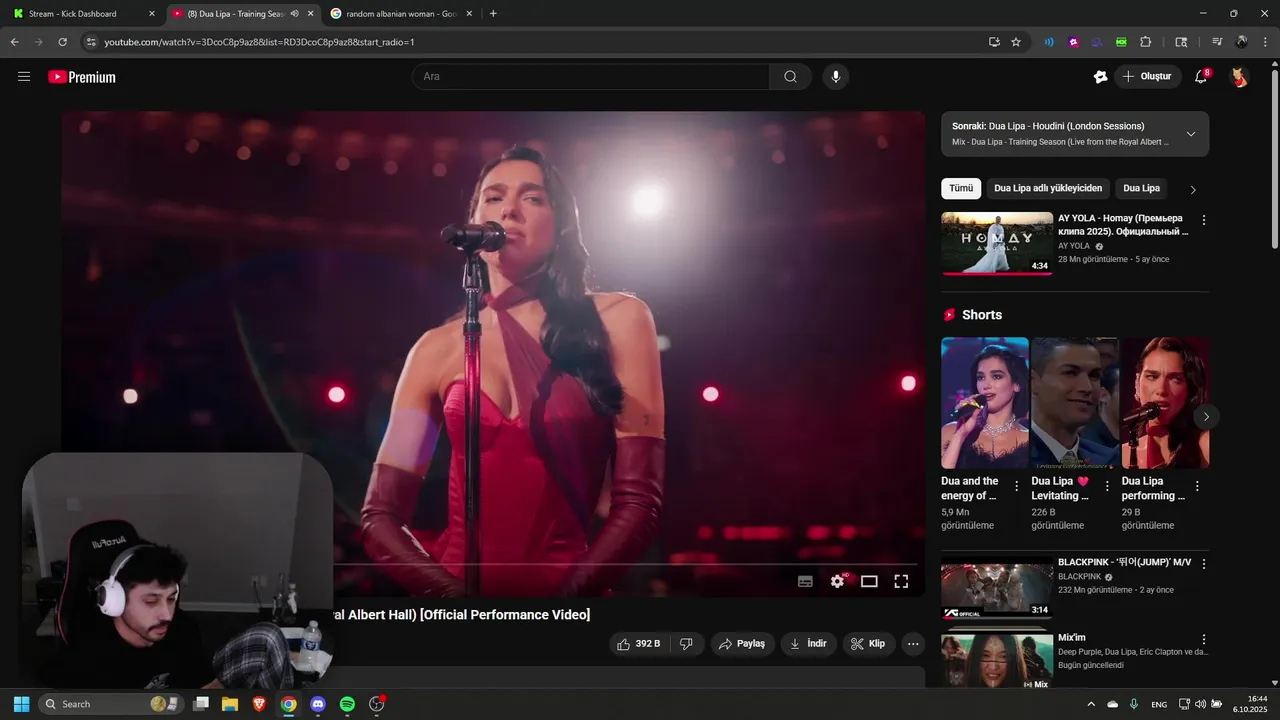Click the page vertical scrollbar
This screenshot has height=720, width=1280.
(x=1274, y=160)
